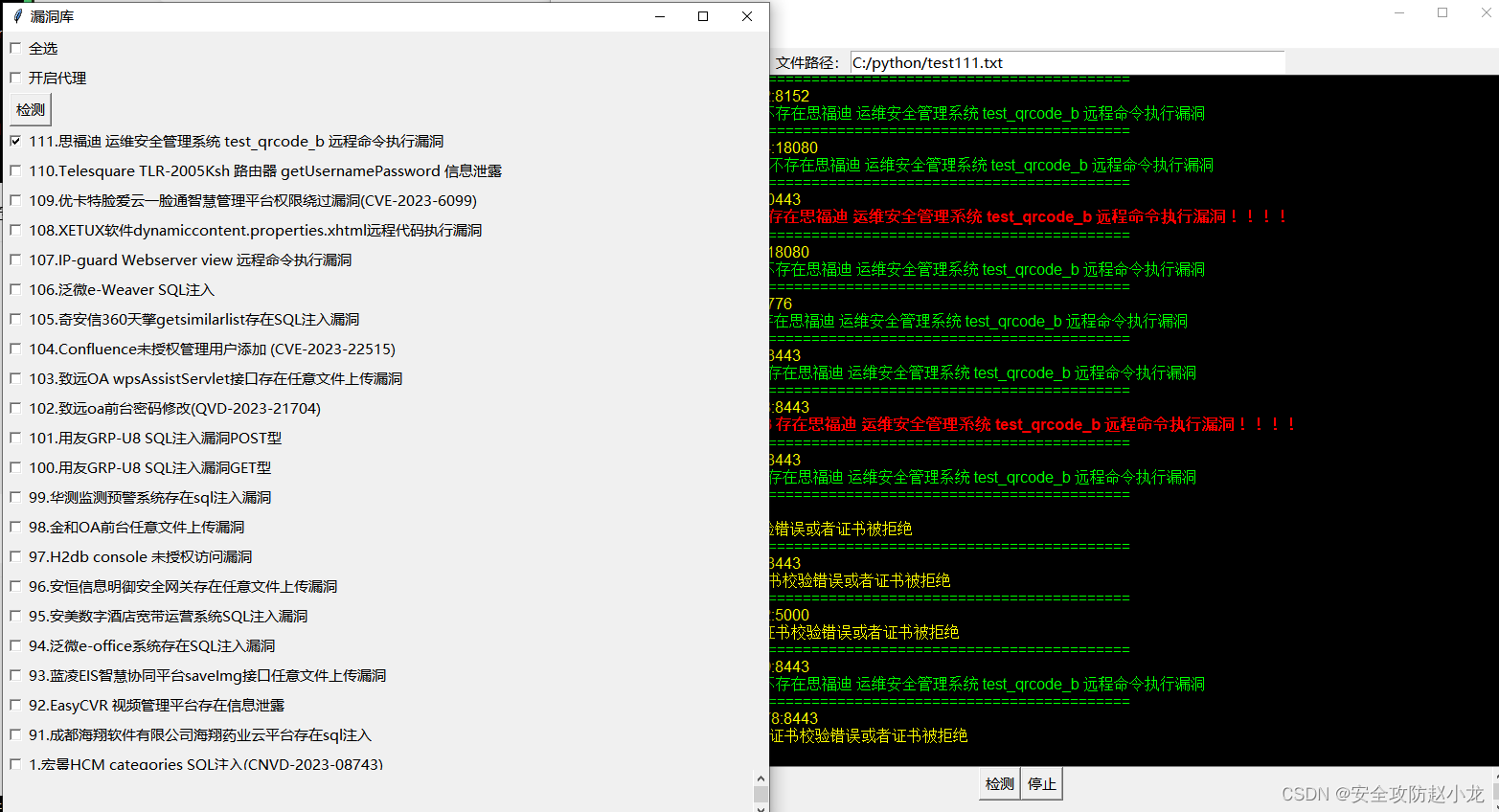Select 92.EasyCVR 视频管理平台 checkbox

(15, 705)
